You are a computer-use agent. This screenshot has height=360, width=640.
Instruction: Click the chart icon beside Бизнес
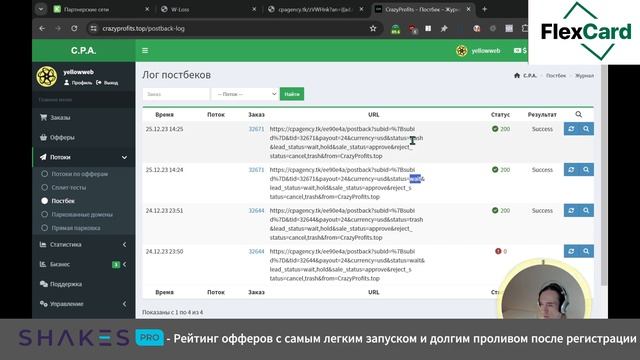click(43, 264)
